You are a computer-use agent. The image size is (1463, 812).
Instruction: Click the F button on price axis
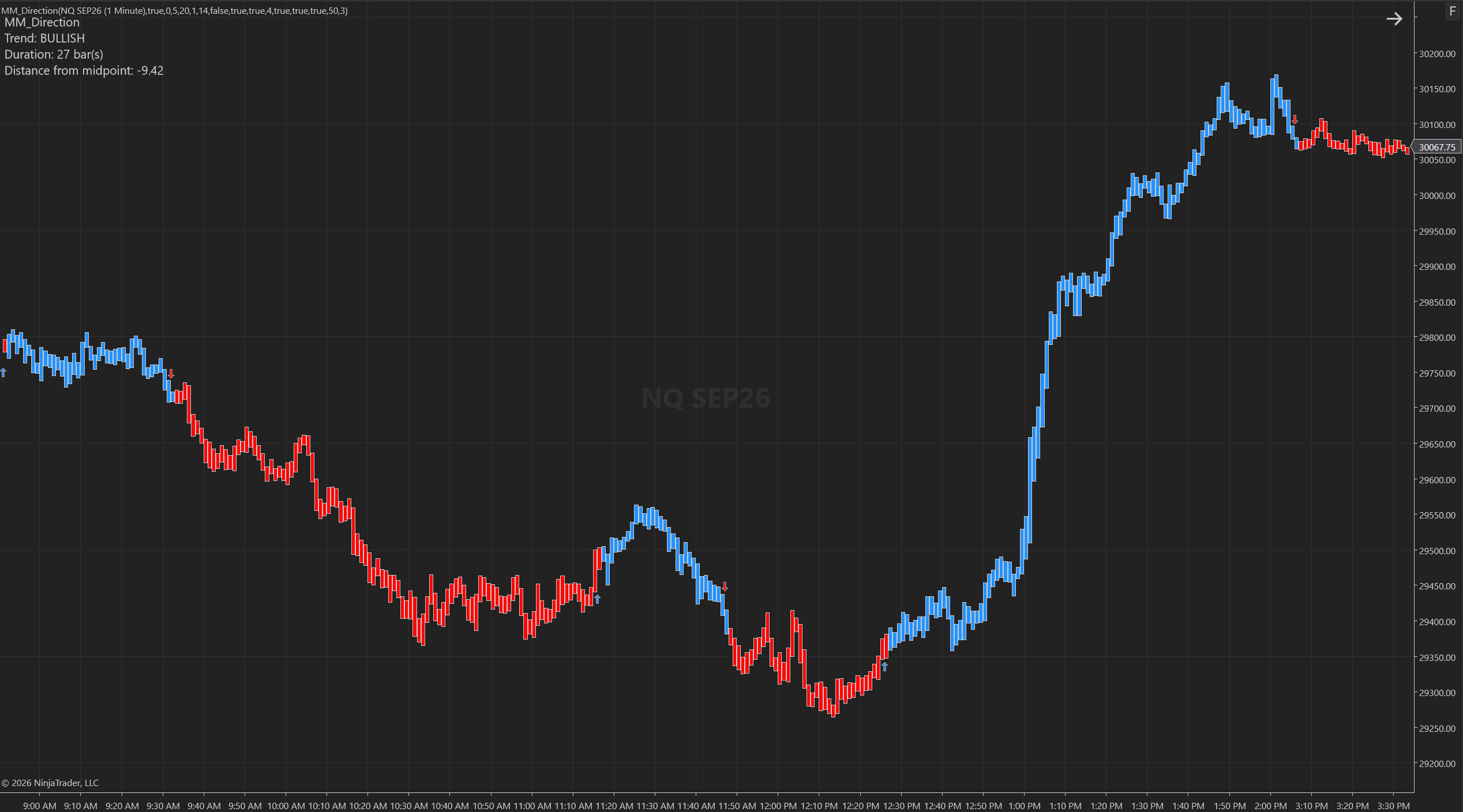coord(1453,12)
